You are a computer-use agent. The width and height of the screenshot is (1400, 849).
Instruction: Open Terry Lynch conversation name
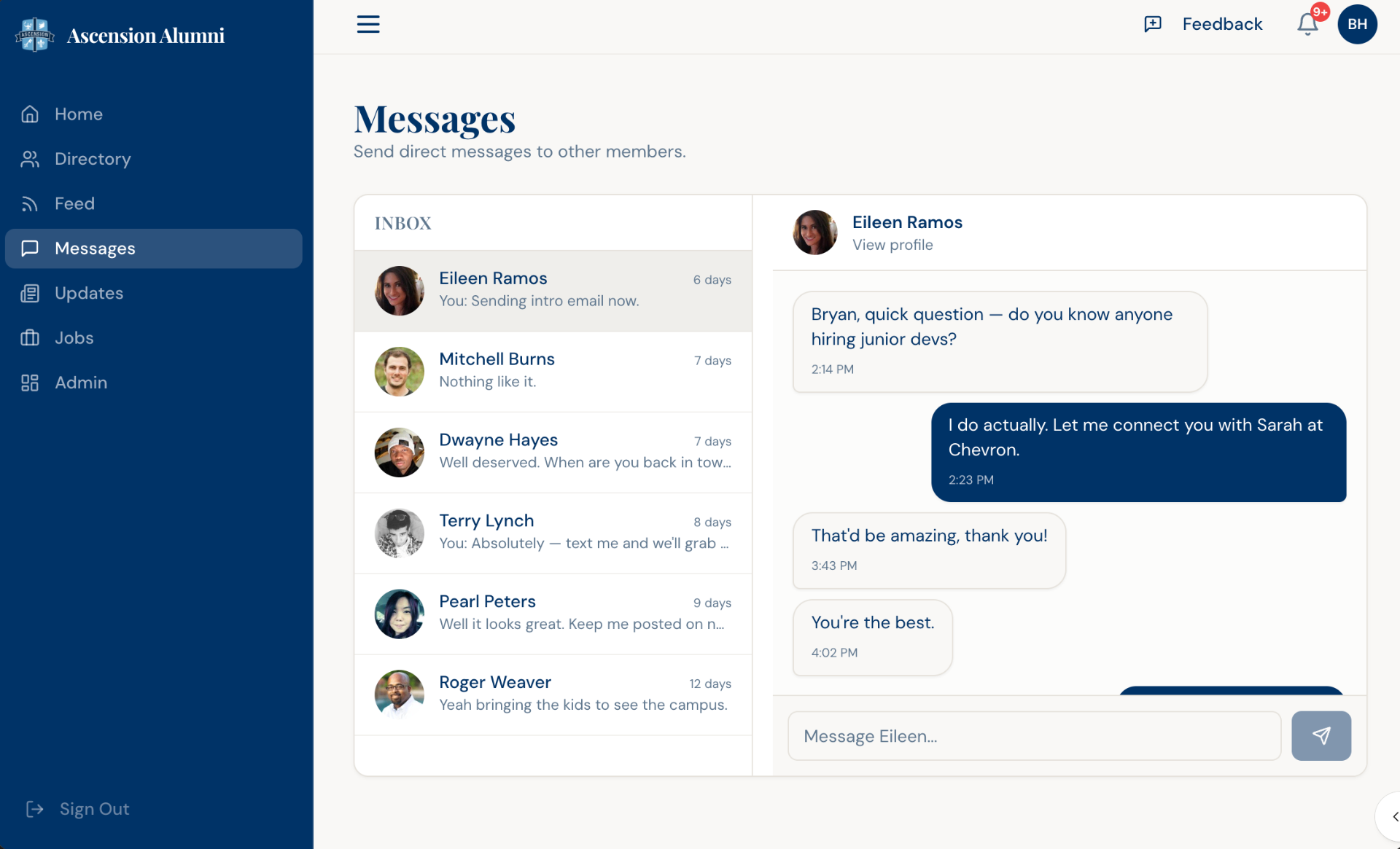pos(486,521)
